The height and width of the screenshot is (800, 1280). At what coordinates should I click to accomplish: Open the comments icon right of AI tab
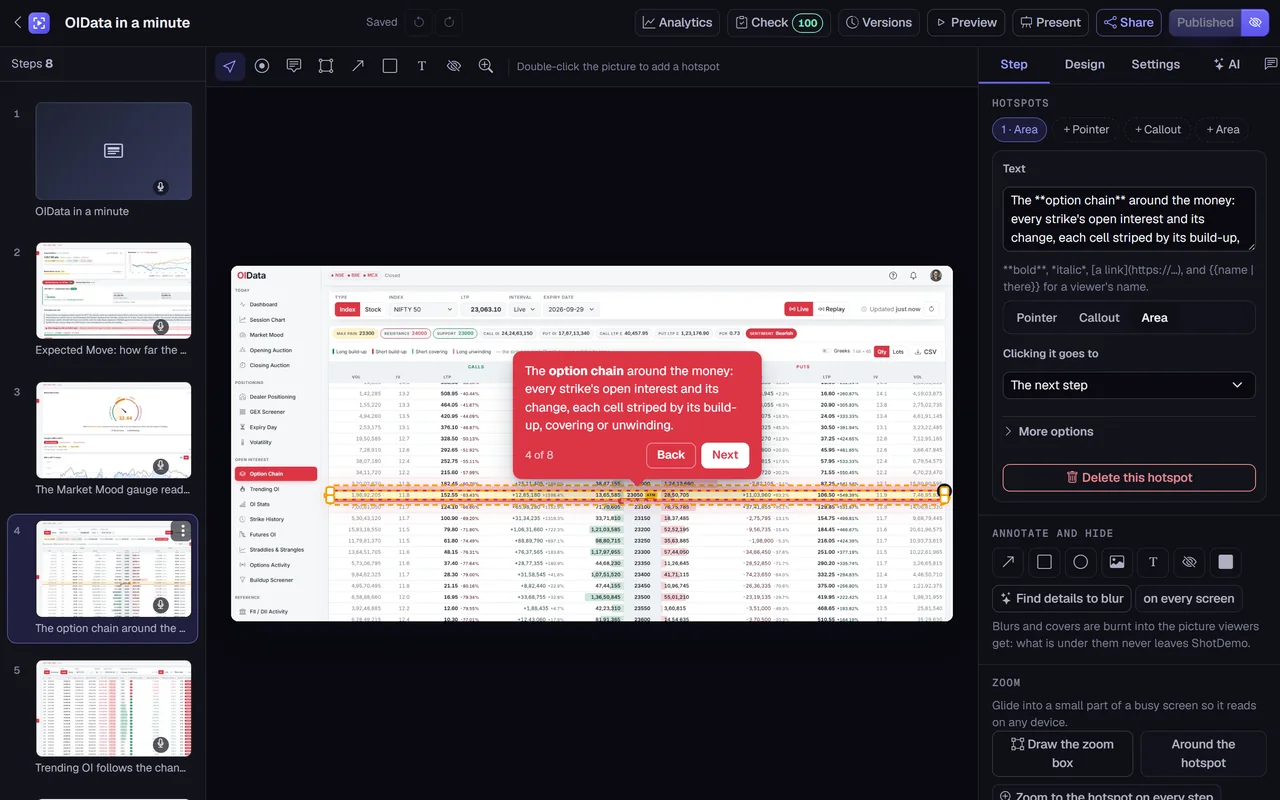tap(1271, 64)
